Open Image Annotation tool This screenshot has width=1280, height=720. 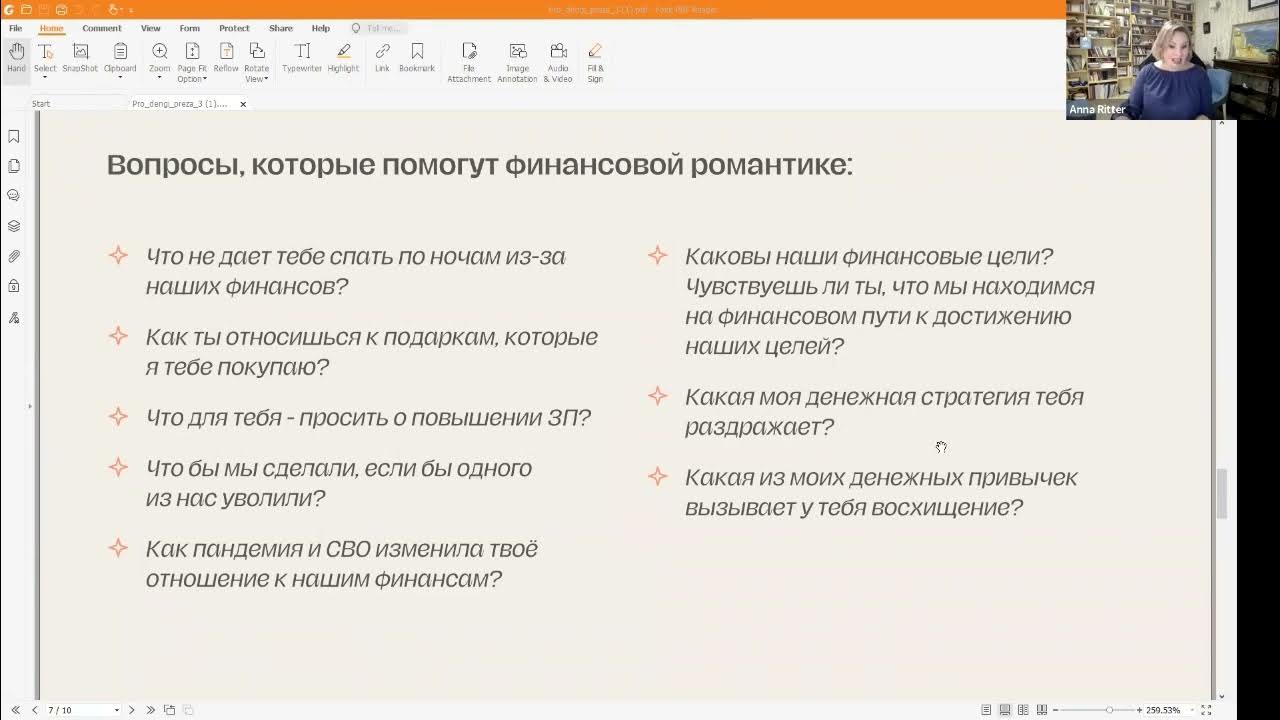coord(517,62)
